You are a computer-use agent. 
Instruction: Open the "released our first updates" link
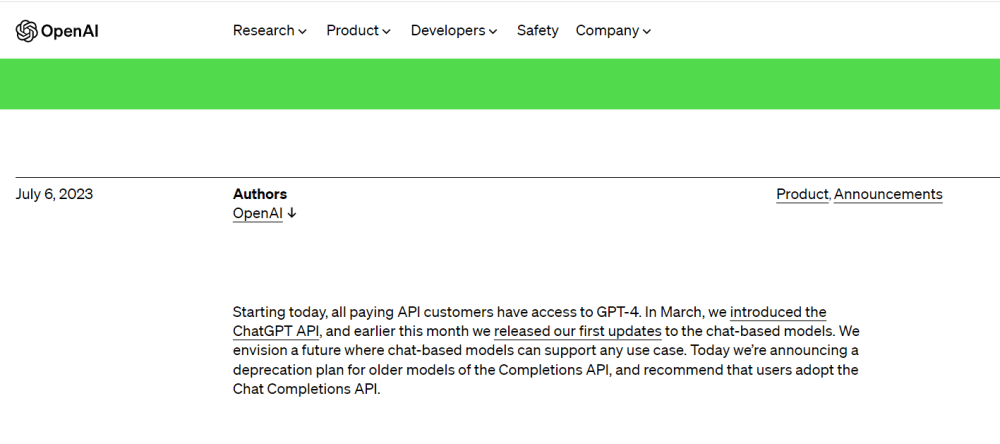(578, 331)
